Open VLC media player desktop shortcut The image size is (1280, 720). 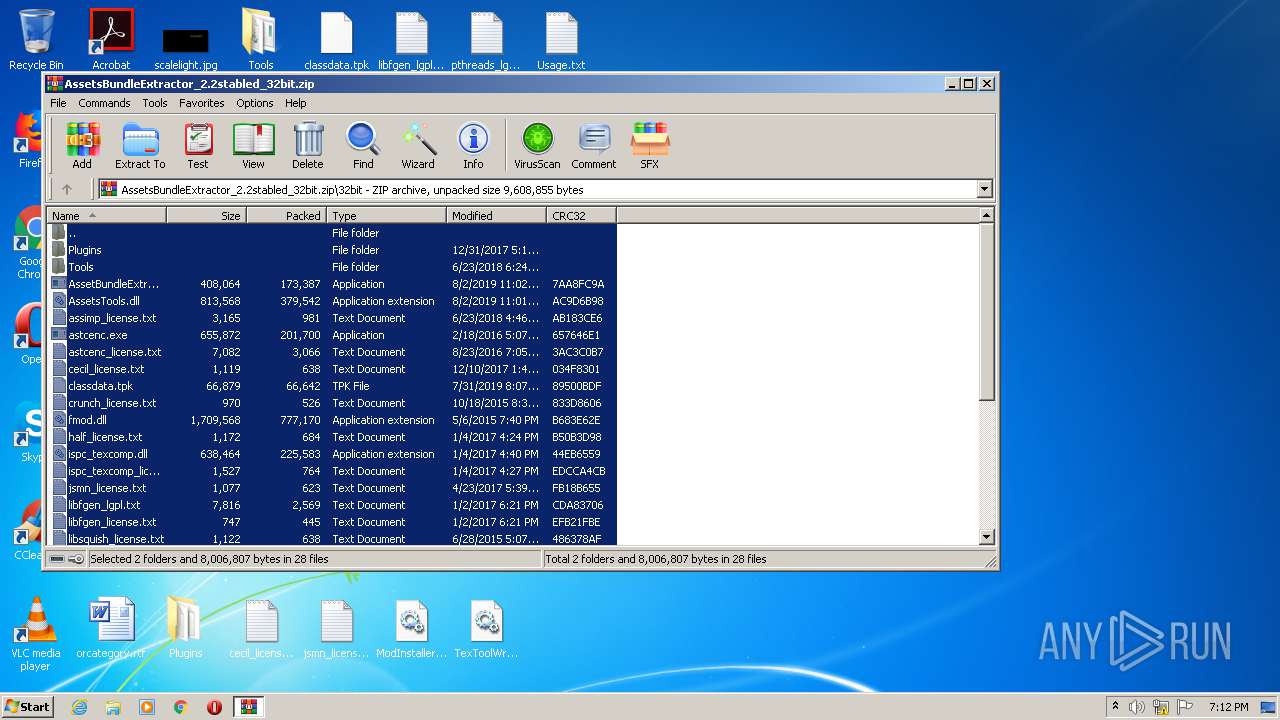36,634
